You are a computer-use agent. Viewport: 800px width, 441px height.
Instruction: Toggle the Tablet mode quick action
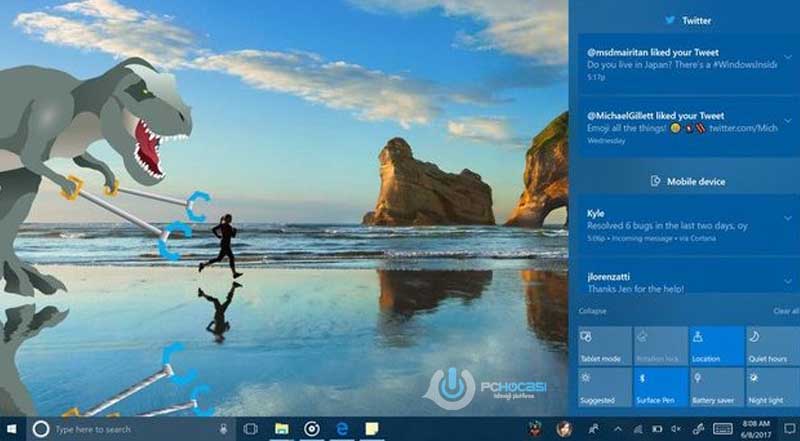coord(604,346)
